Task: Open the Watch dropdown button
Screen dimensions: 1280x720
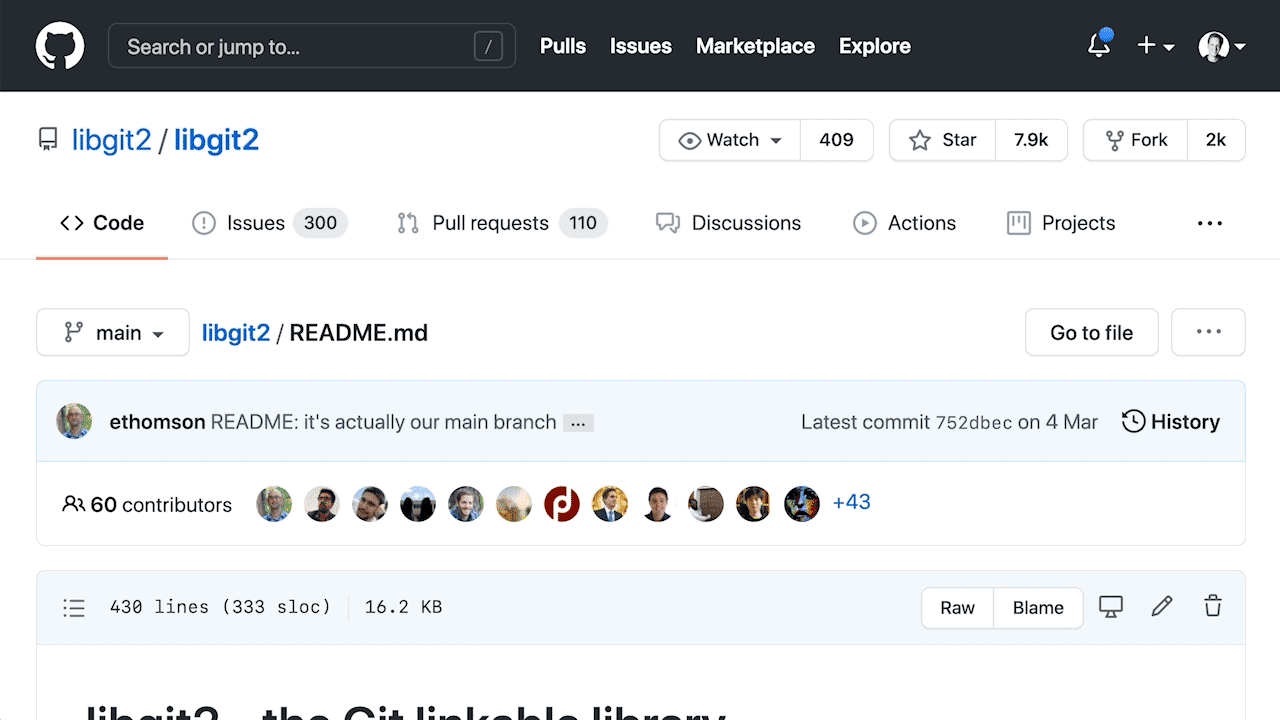Action: point(730,140)
